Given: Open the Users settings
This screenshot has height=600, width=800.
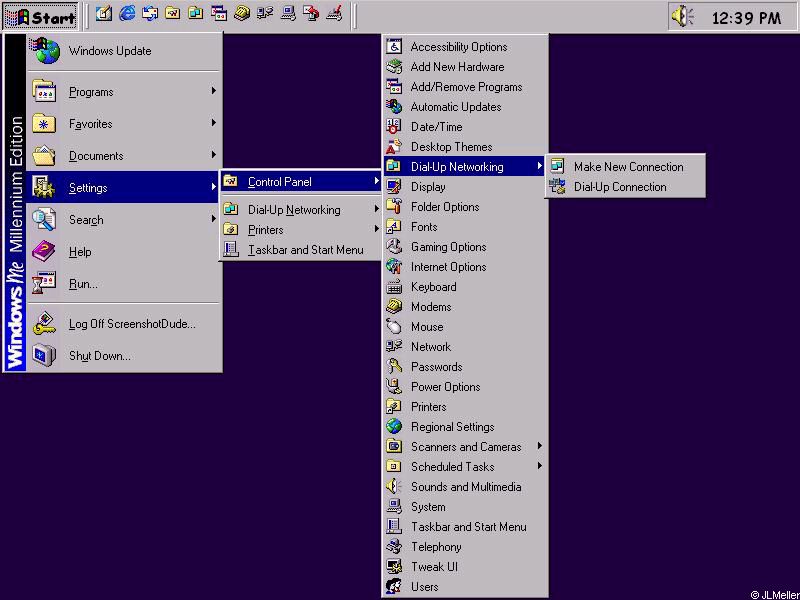Looking at the screenshot, I should (465, 587).
